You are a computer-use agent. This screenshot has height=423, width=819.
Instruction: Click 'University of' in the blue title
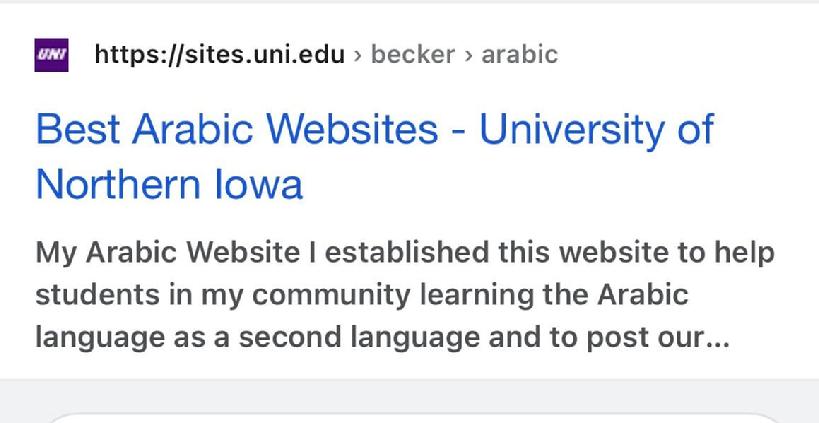596,130
